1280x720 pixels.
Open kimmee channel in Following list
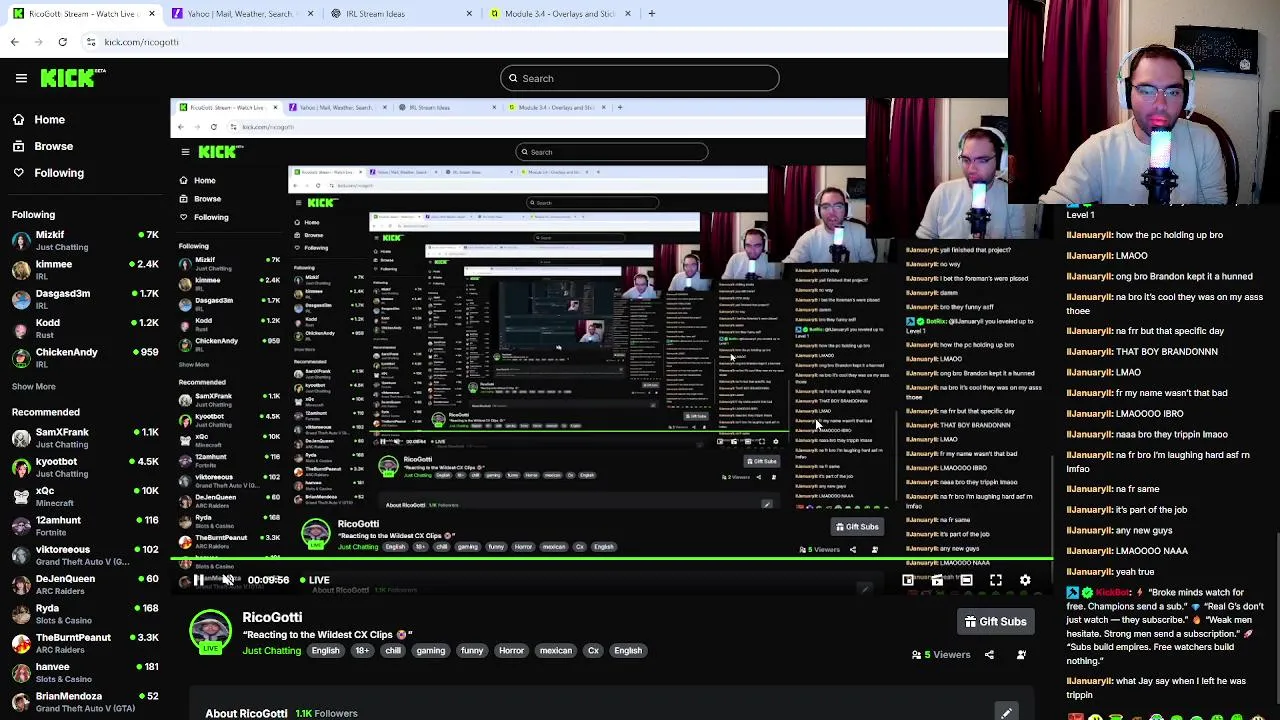(x=84, y=269)
